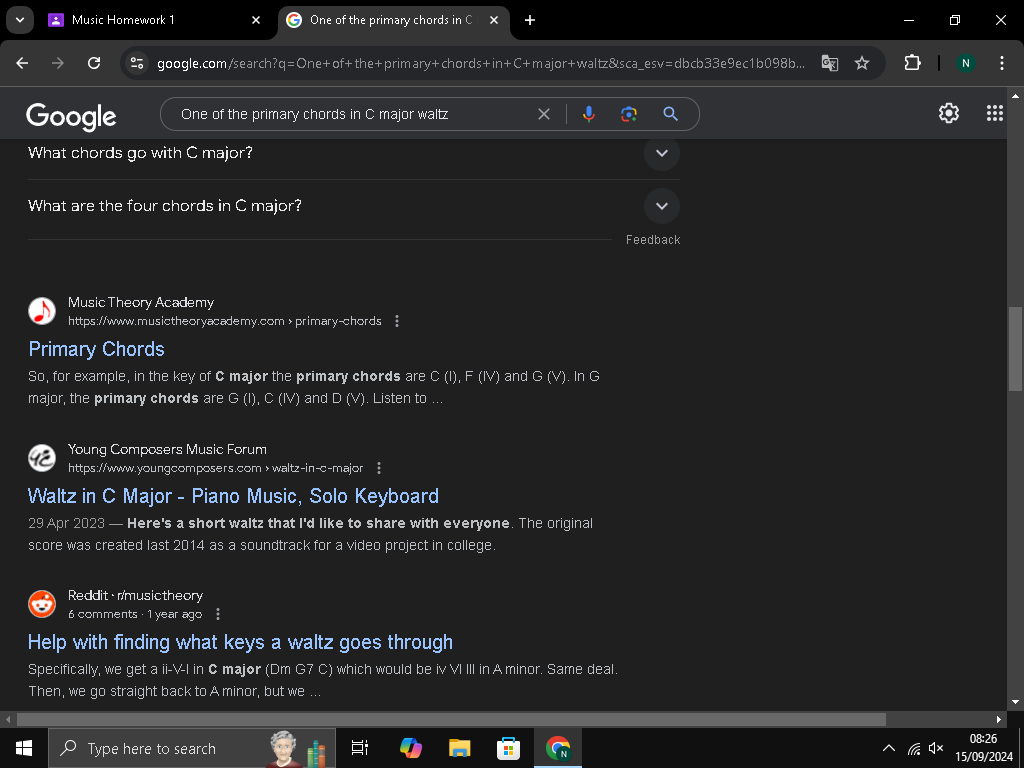
Task: Open the Google apps grid
Action: [994, 113]
